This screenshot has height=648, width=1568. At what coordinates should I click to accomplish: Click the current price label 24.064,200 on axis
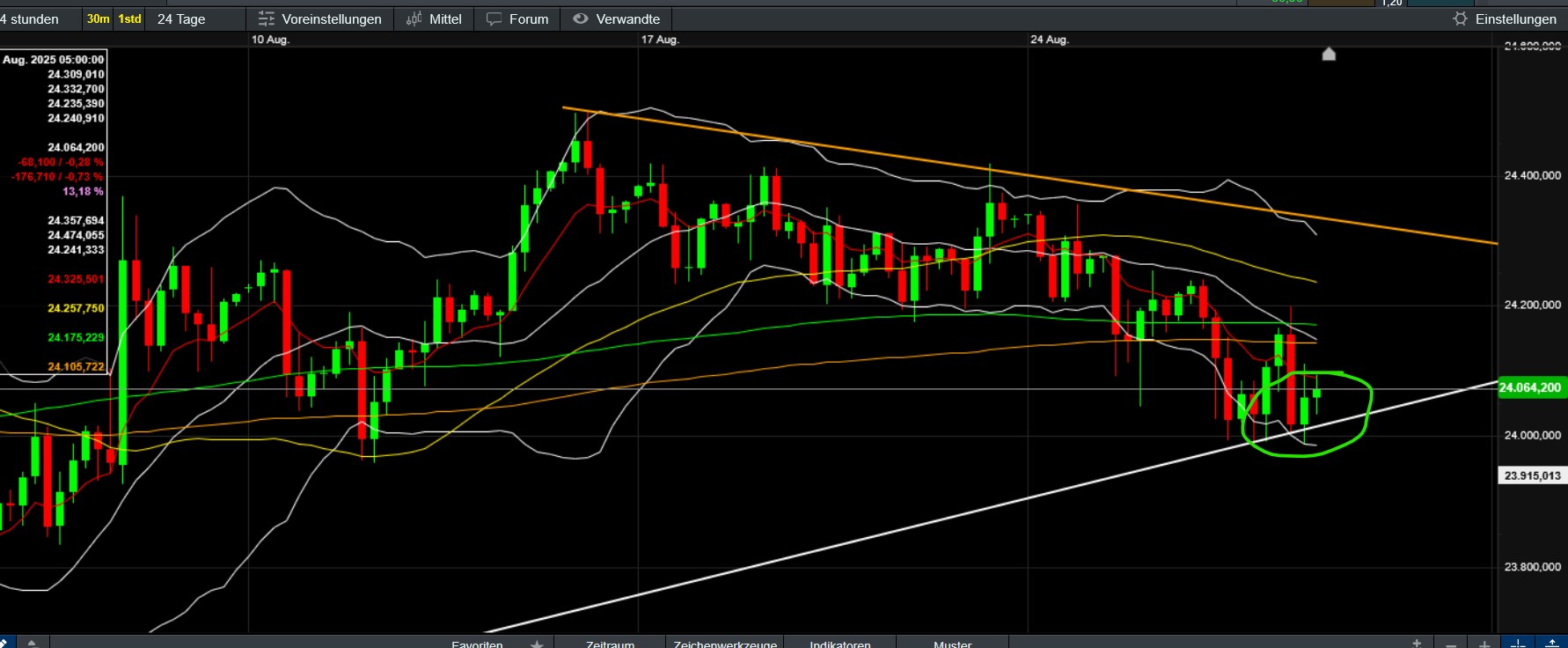(1531, 387)
